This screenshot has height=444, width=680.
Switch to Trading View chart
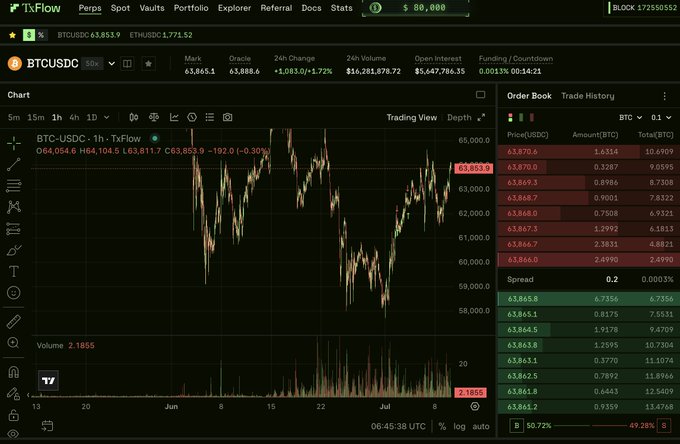tap(412, 118)
